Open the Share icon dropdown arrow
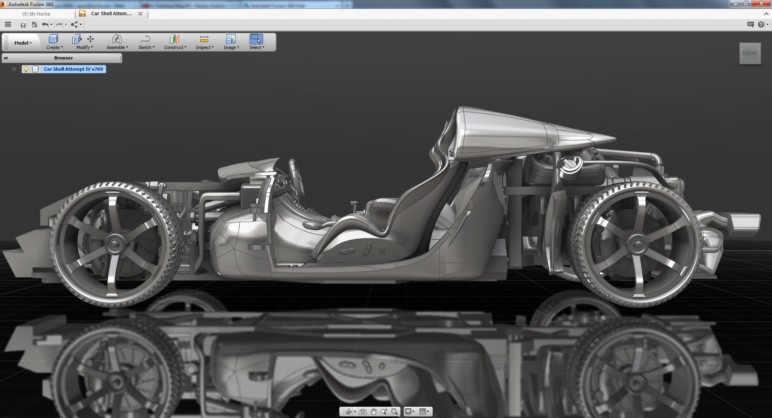Viewport: 772px width, 418px height. pos(81,24)
